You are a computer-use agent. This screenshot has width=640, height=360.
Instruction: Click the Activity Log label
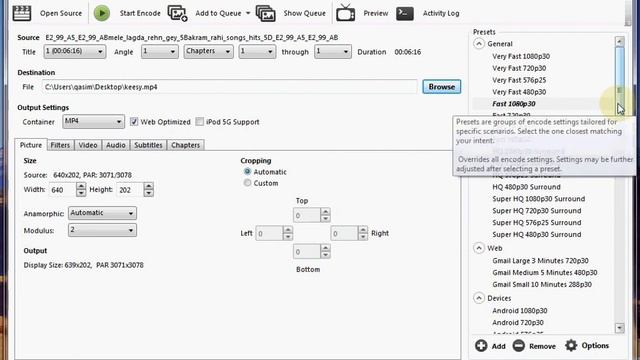tap(441, 13)
